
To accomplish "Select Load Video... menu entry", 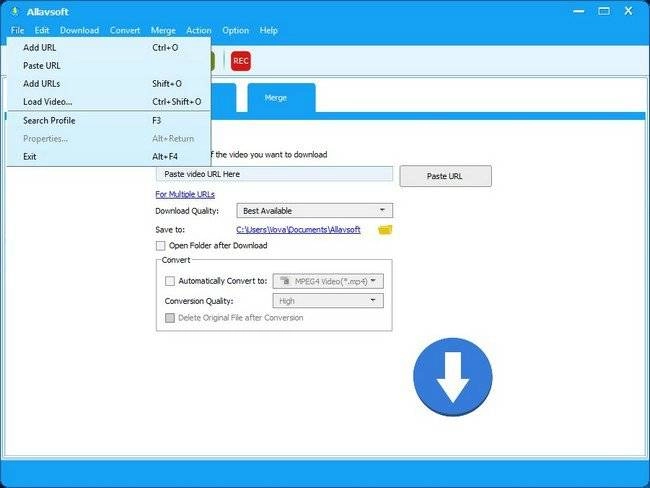I will click(x=109, y=102).
